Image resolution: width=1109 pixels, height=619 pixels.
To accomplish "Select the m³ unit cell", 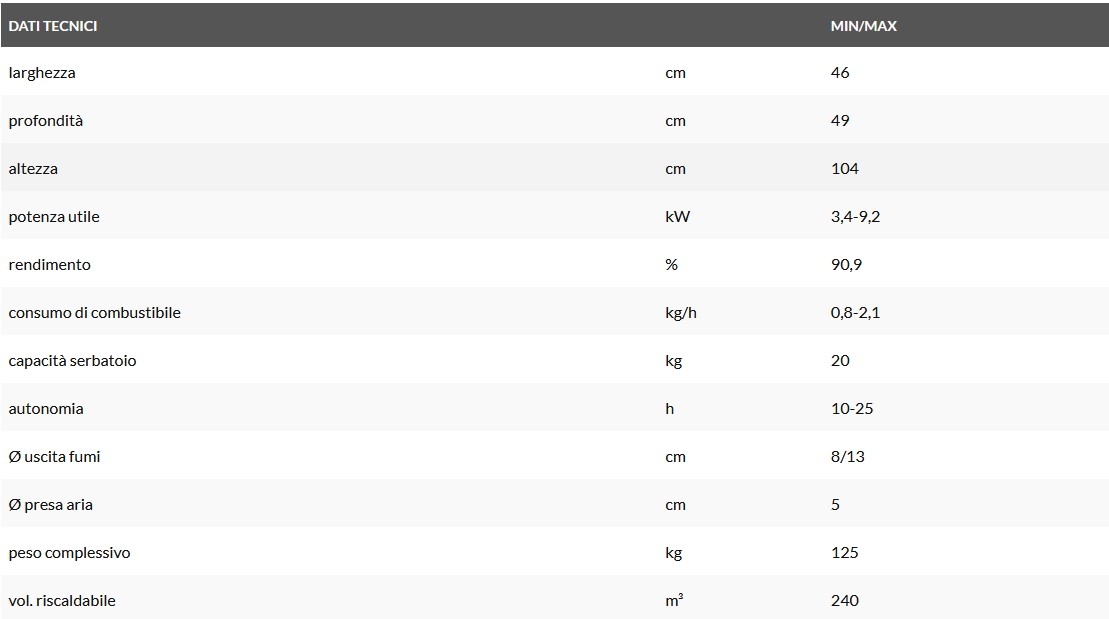I will click(674, 601).
